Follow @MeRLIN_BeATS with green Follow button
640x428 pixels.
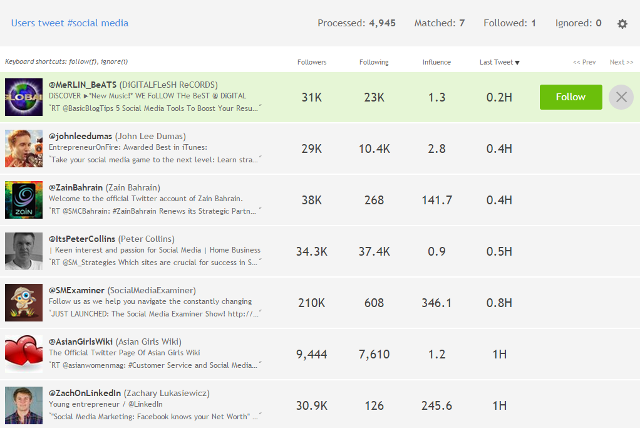tap(571, 97)
